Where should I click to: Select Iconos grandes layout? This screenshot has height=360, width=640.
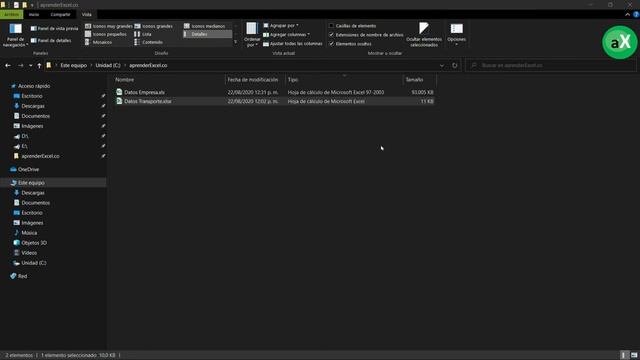click(x=153, y=26)
